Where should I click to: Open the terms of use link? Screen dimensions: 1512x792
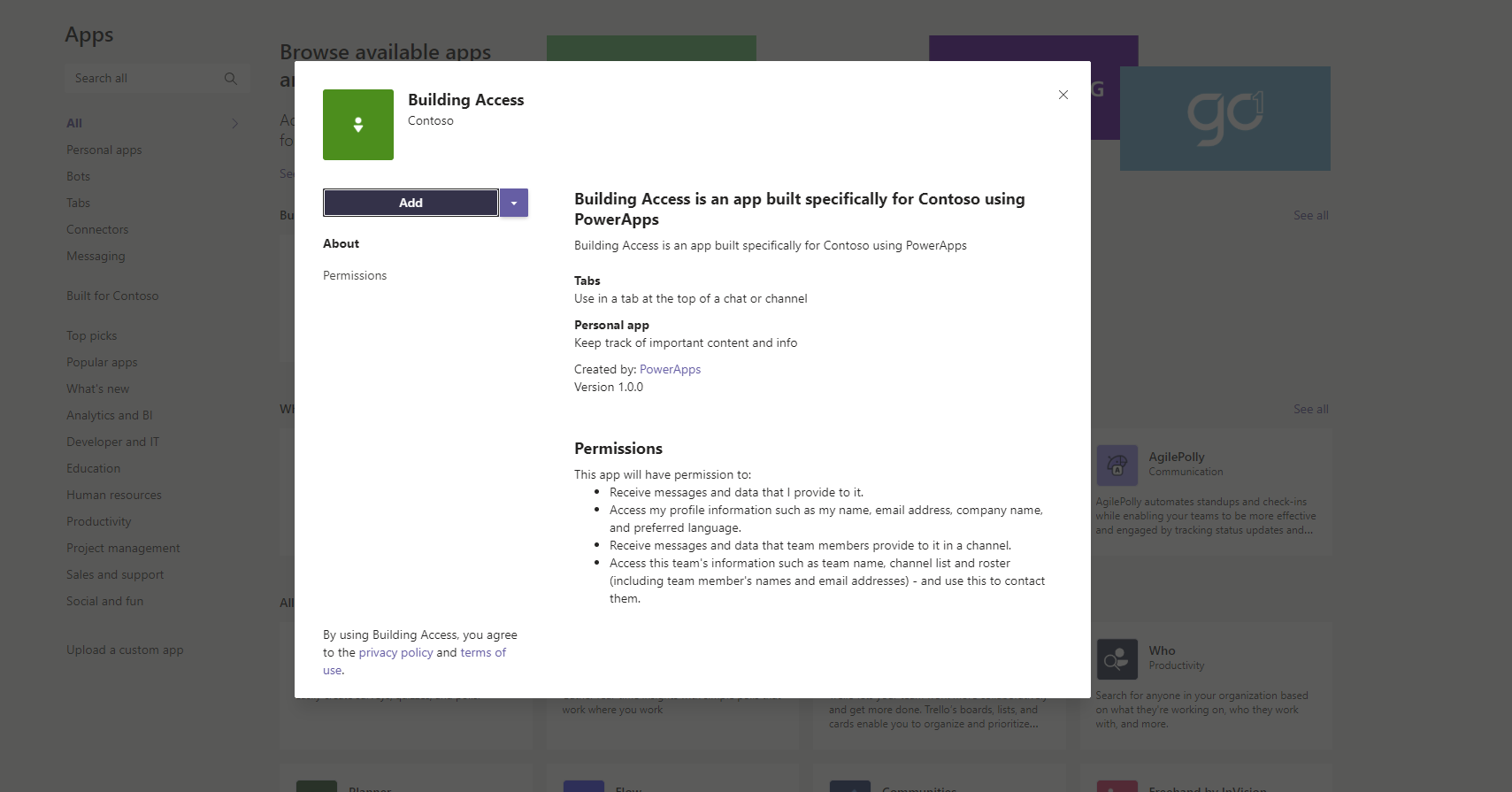483,652
